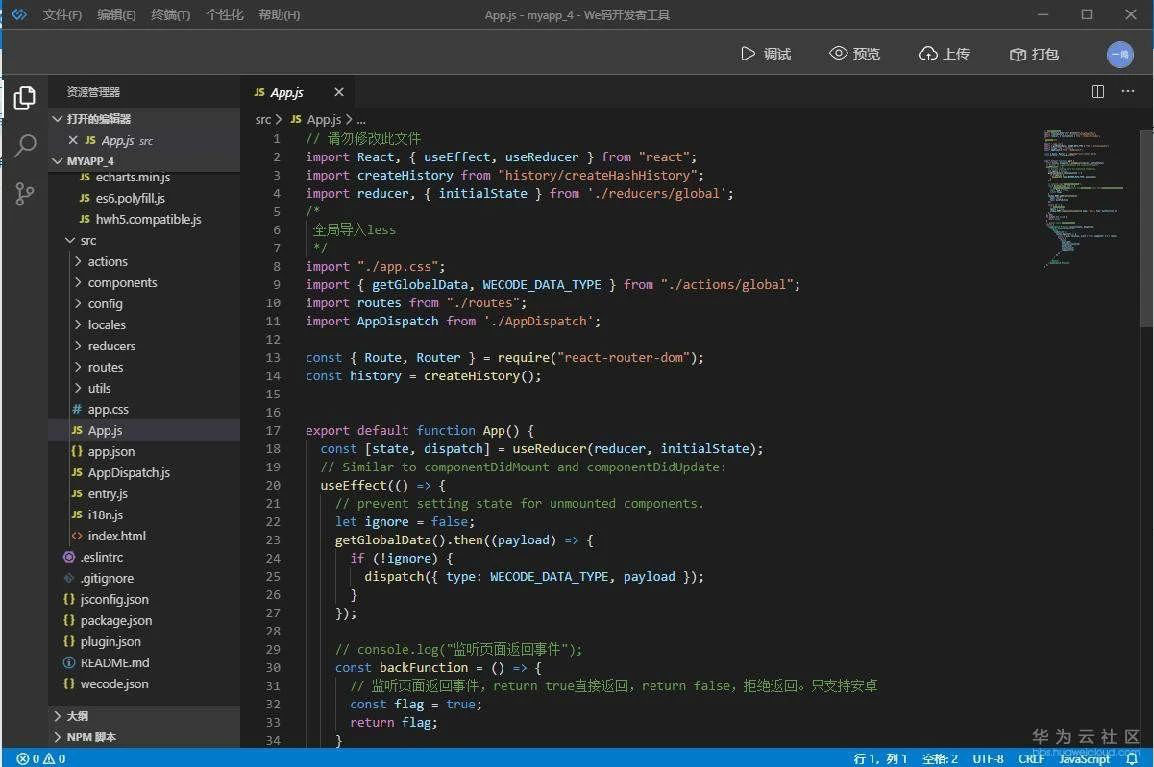1154x767 pixels.
Task: Open the 帮助(H) menu
Action: click(279, 15)
